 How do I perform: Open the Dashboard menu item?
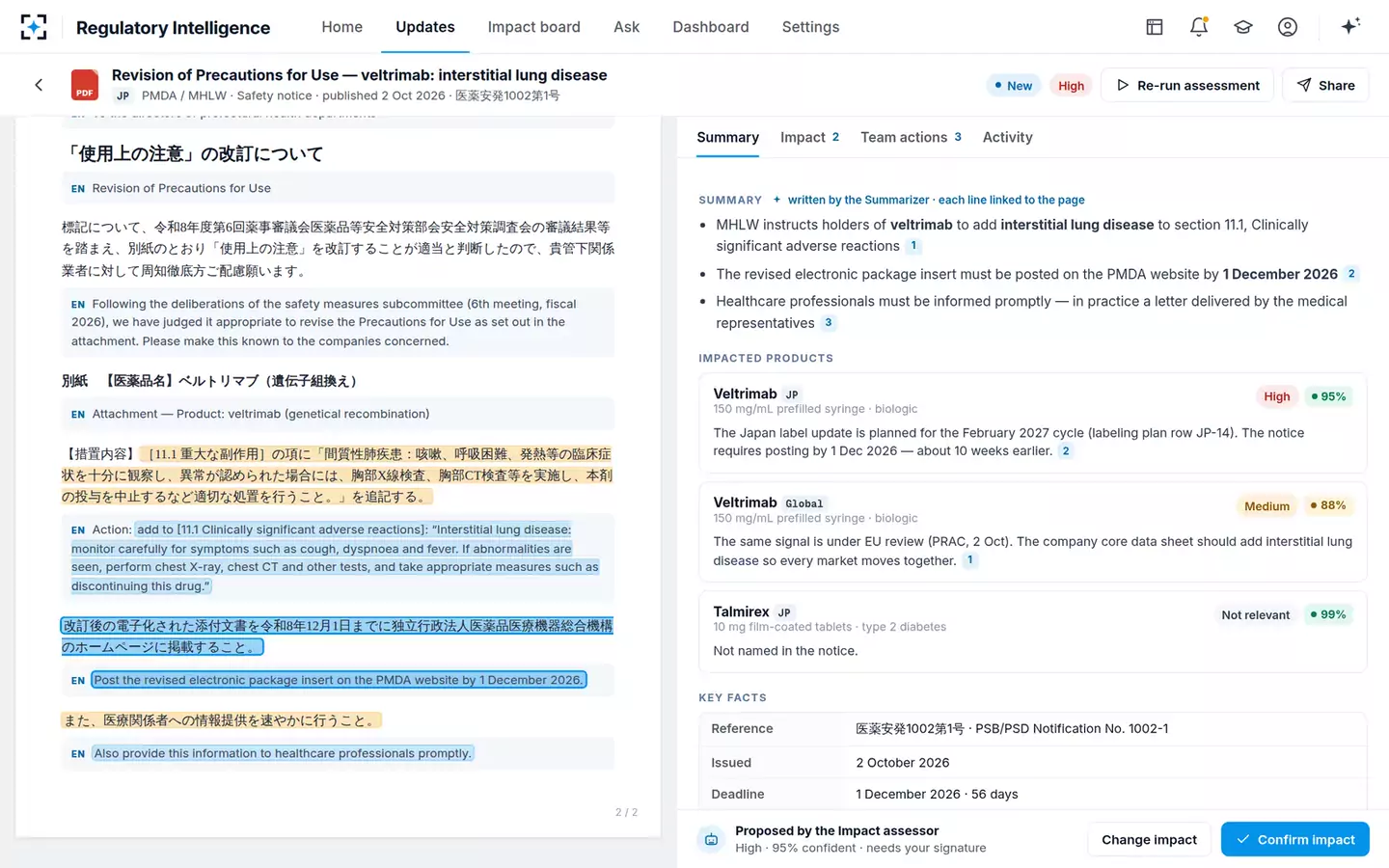click(710, 27)
